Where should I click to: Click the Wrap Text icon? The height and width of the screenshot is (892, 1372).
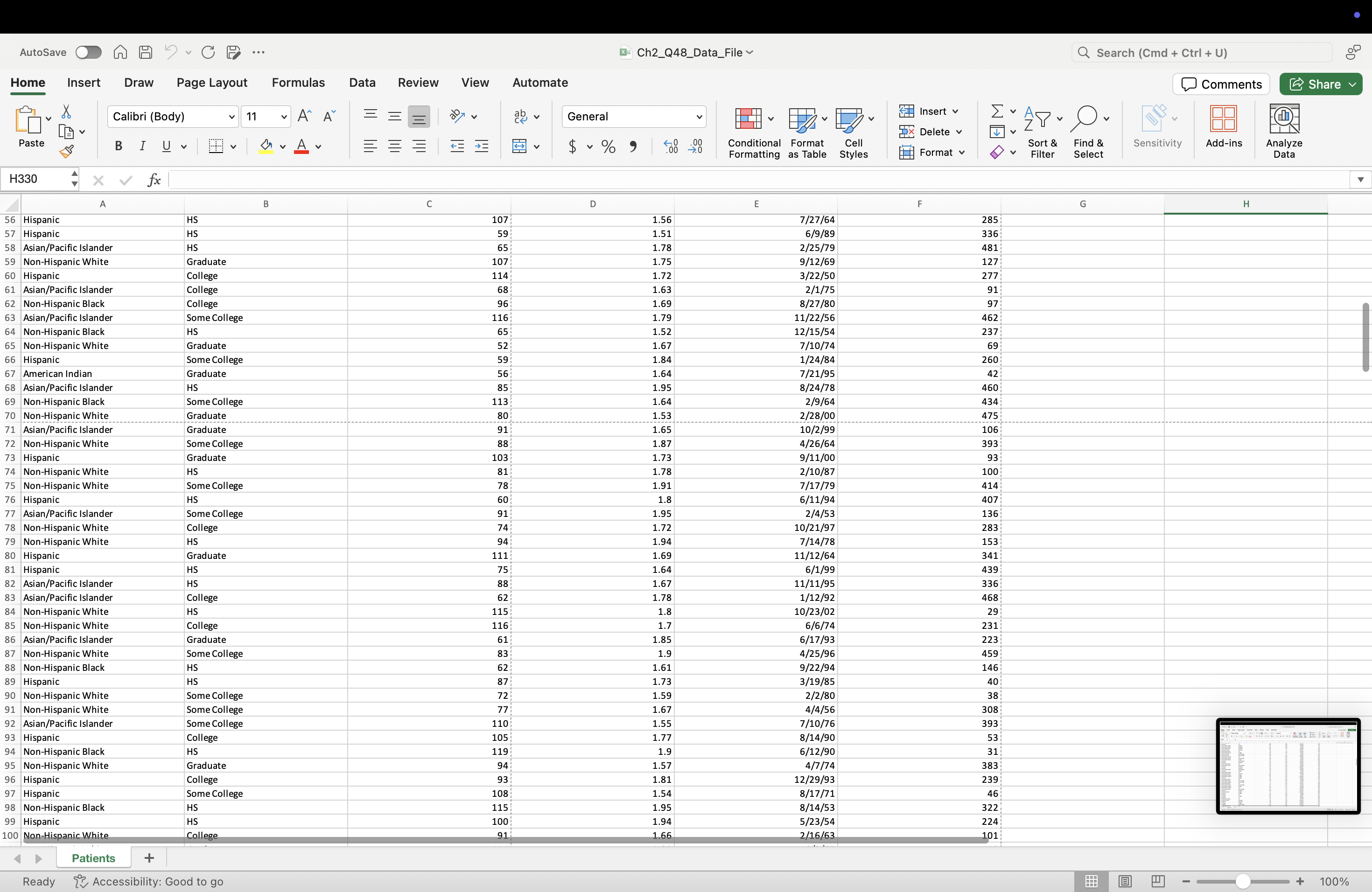pos(520,116)
